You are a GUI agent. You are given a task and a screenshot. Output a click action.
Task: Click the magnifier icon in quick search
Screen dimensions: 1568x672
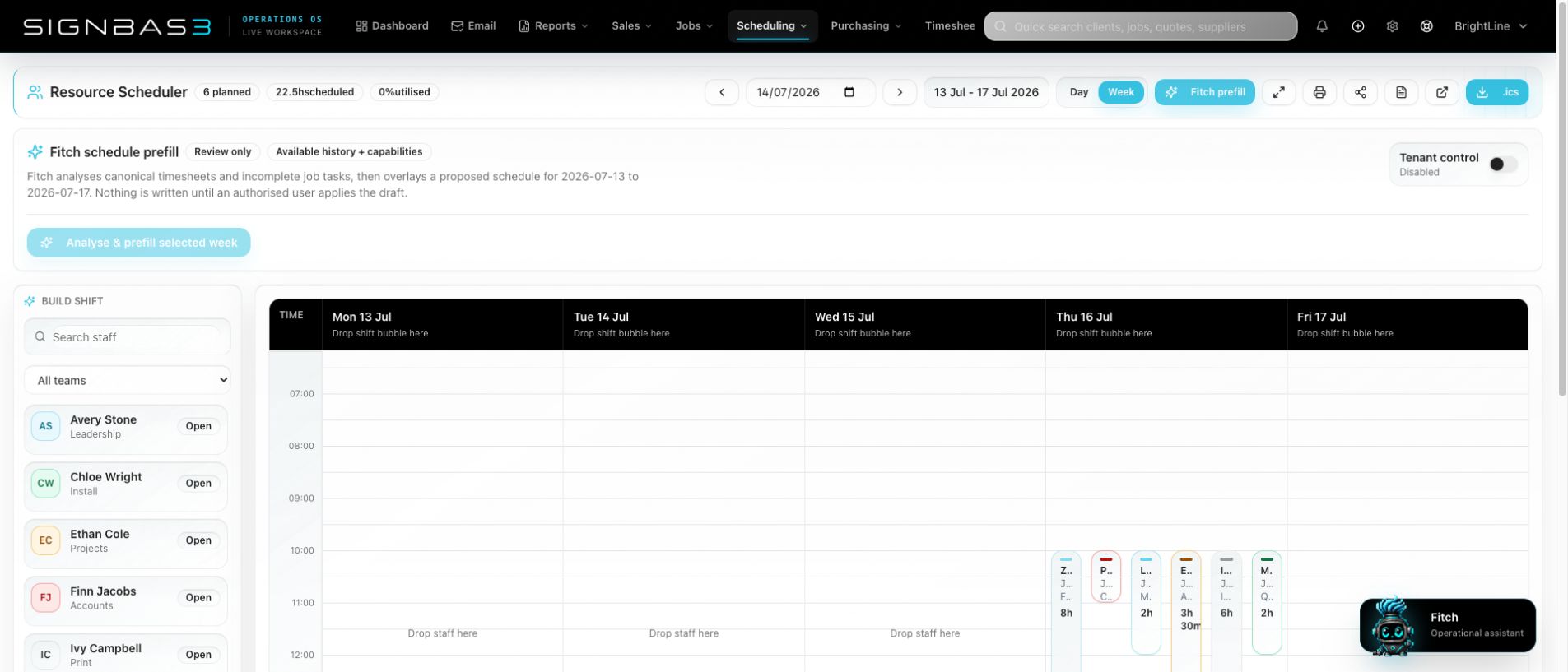(1000, 26)
